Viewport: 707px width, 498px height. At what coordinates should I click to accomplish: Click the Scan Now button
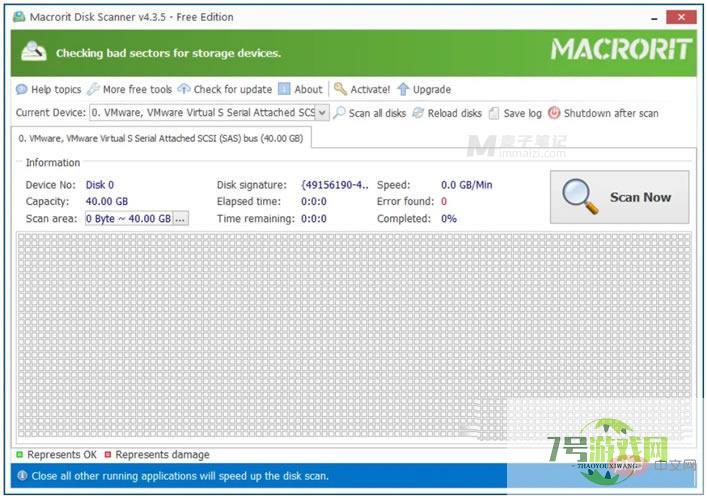[620, 197]
